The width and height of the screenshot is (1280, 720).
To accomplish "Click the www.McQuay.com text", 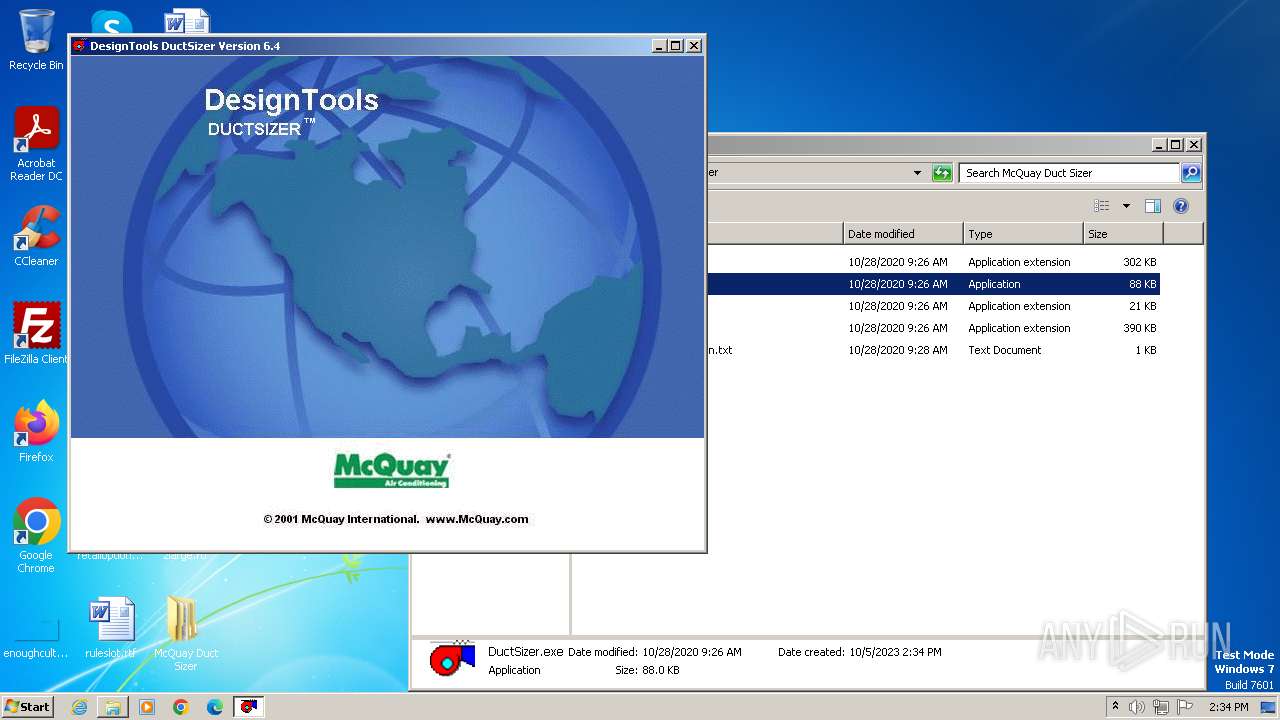I will (x=477, y=519).
